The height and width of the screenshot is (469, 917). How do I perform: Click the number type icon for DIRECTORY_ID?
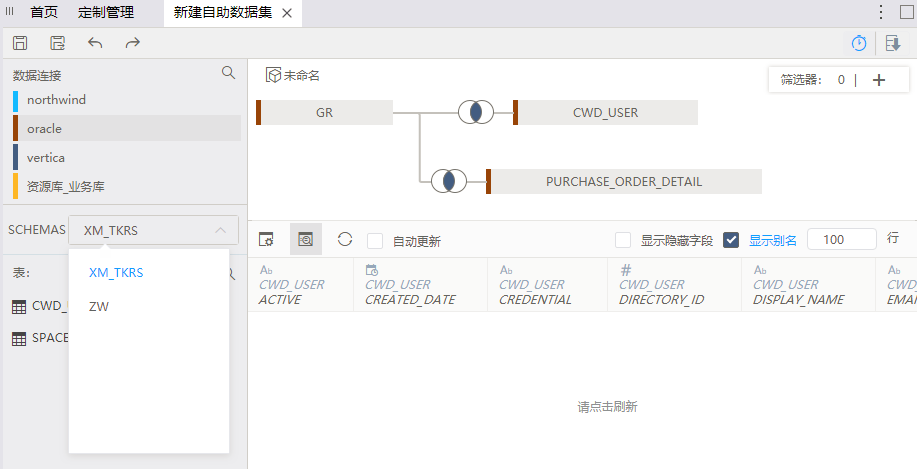[625, 270]
